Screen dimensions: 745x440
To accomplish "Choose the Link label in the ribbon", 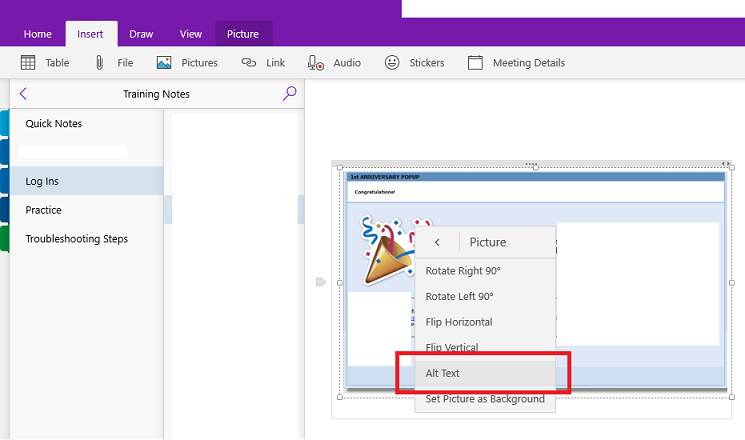I will pos(276,63).
